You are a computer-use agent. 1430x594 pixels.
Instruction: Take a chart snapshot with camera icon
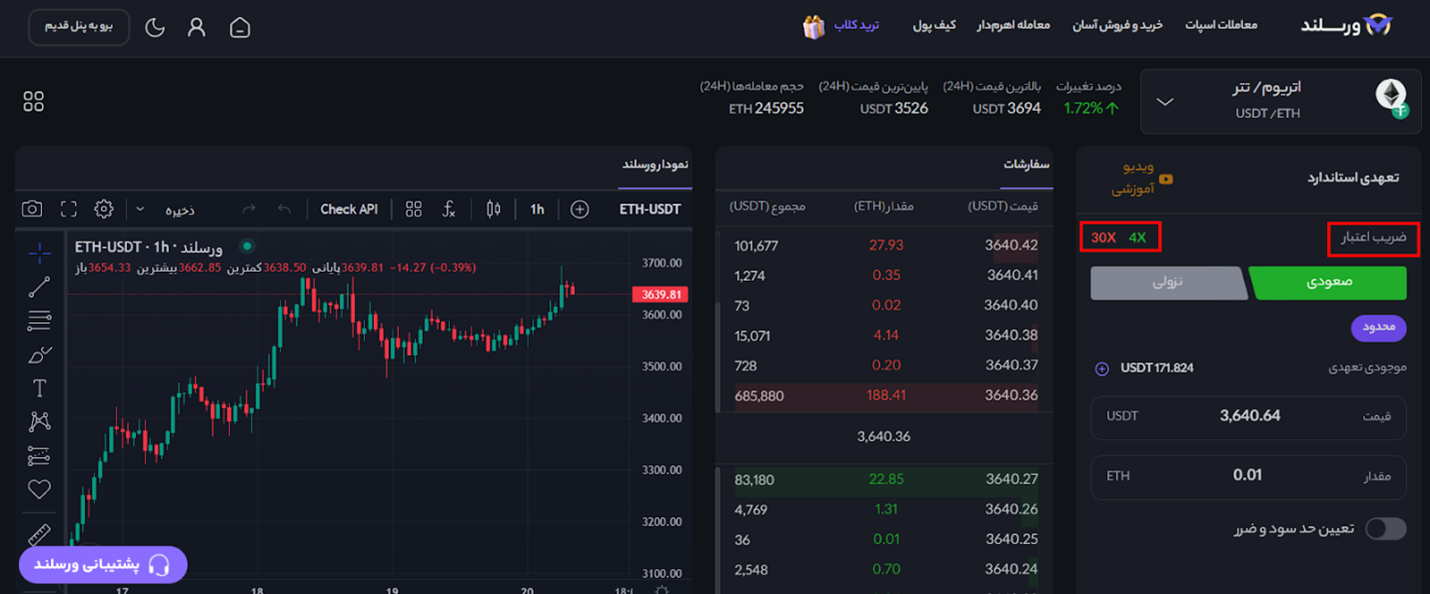(x=32, y=209)
